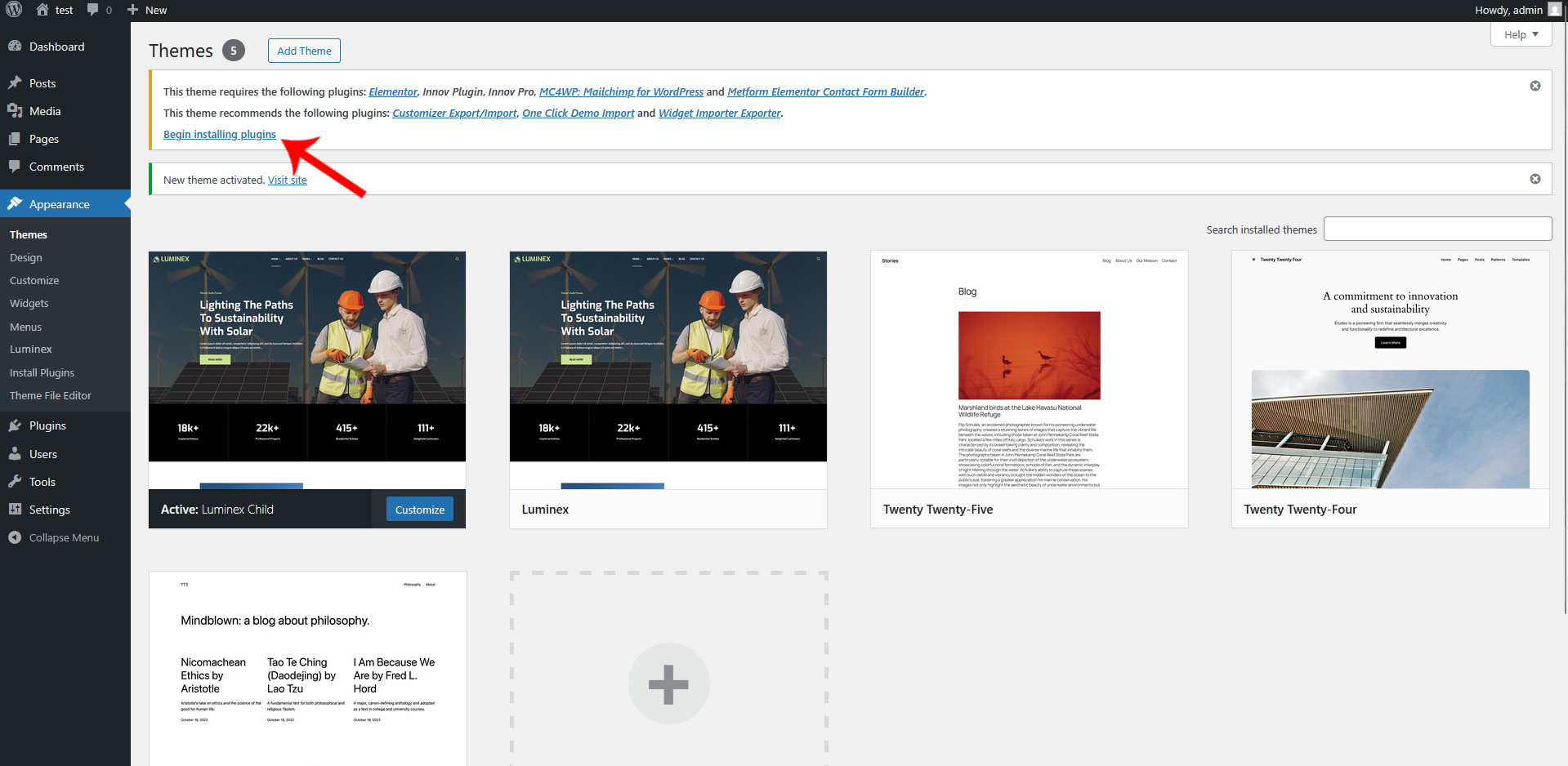
Task: Click the Plugins plug icon in sidebar
Action: 15,425
